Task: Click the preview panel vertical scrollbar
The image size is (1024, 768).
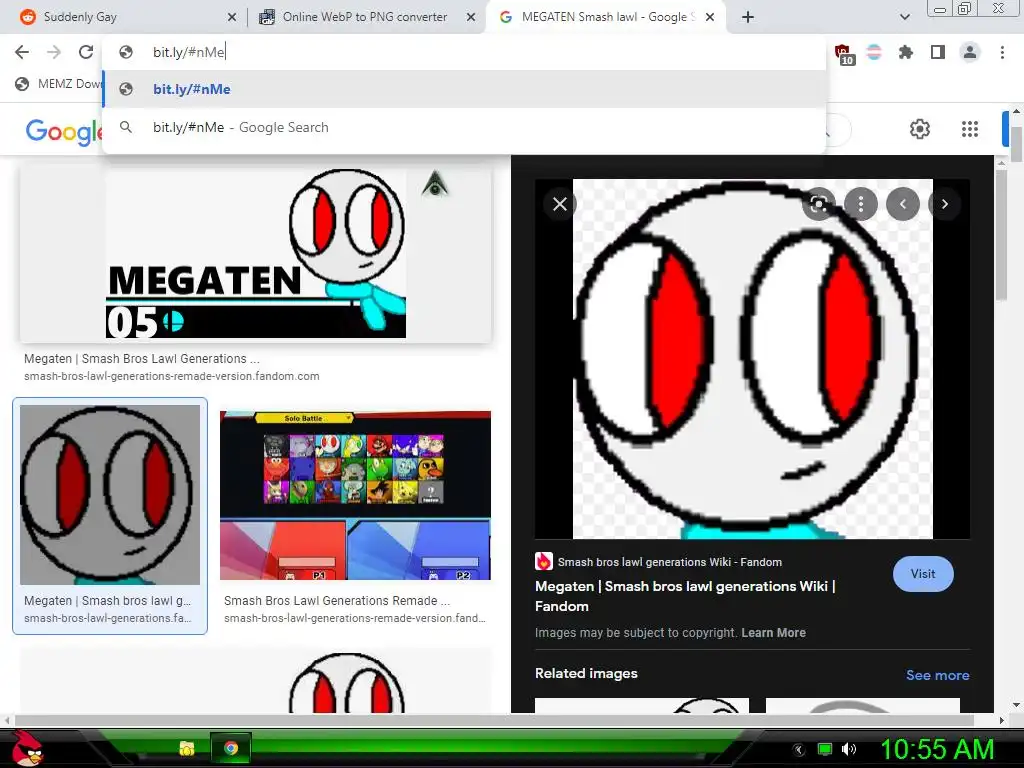Action: click(x=1000, y=235)
